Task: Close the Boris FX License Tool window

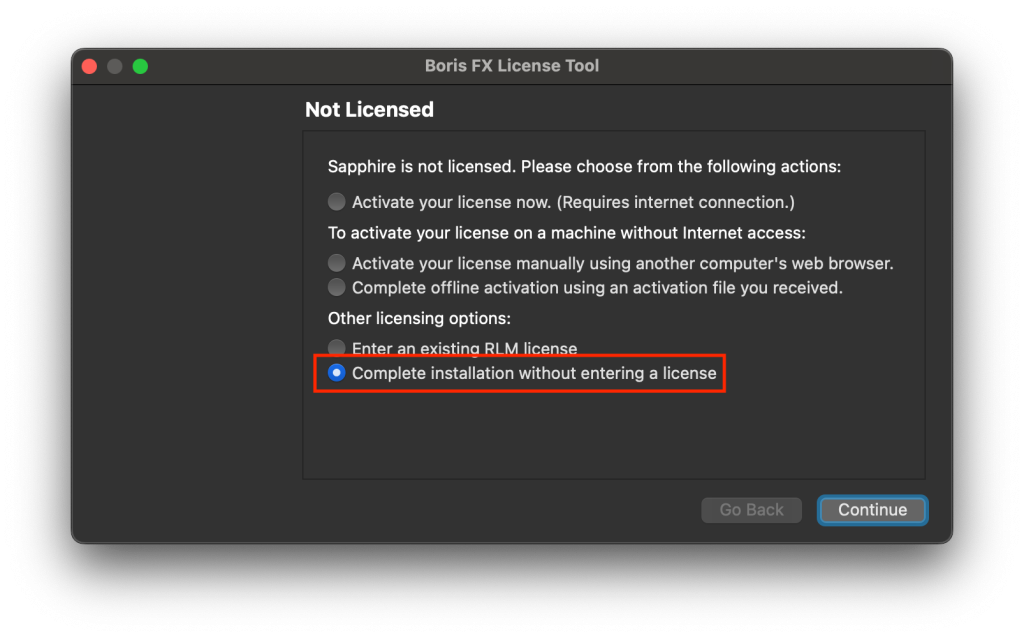Action: (89, 67)
